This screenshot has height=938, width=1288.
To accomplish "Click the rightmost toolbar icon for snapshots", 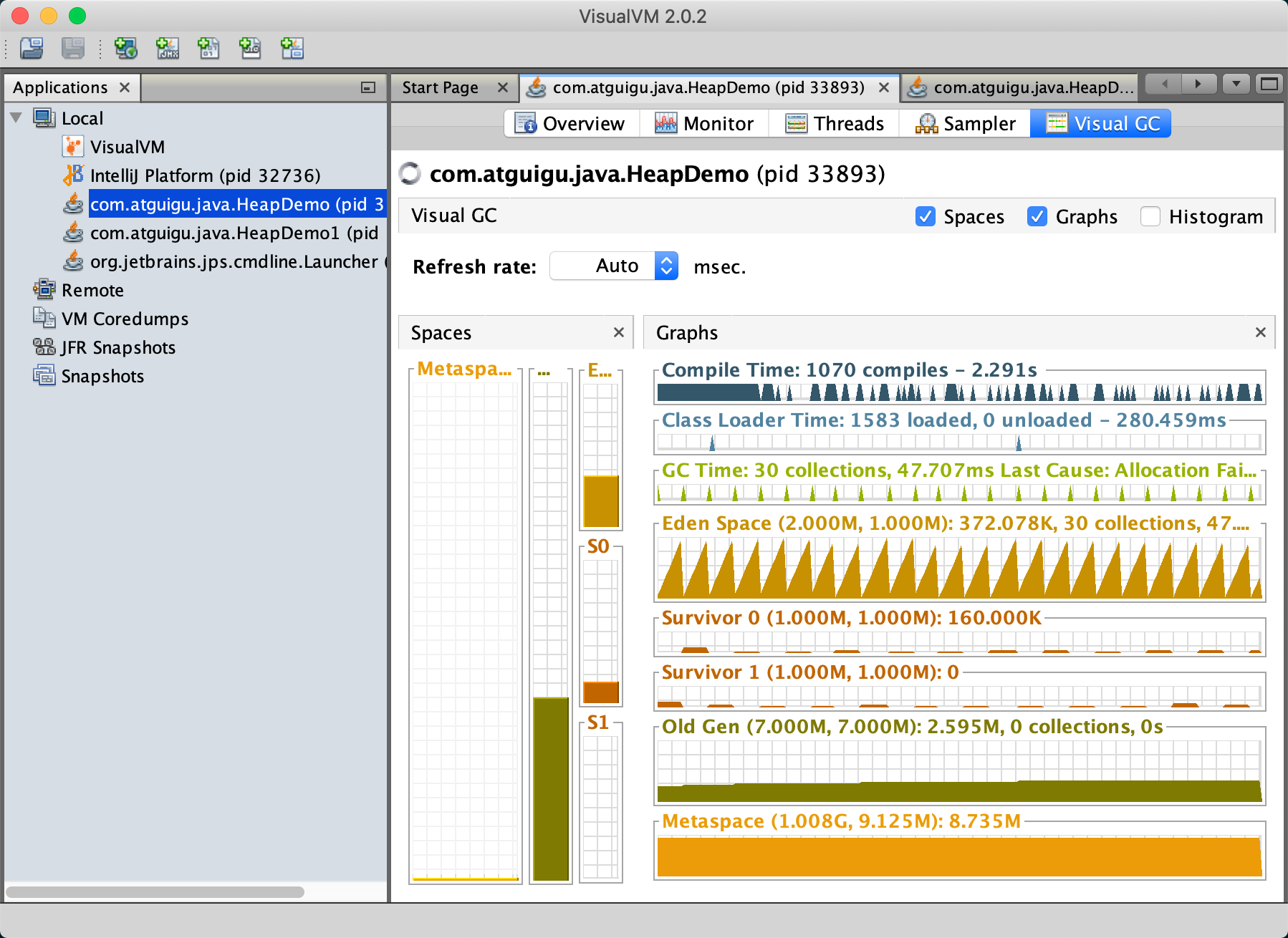I will coord(292,48).
